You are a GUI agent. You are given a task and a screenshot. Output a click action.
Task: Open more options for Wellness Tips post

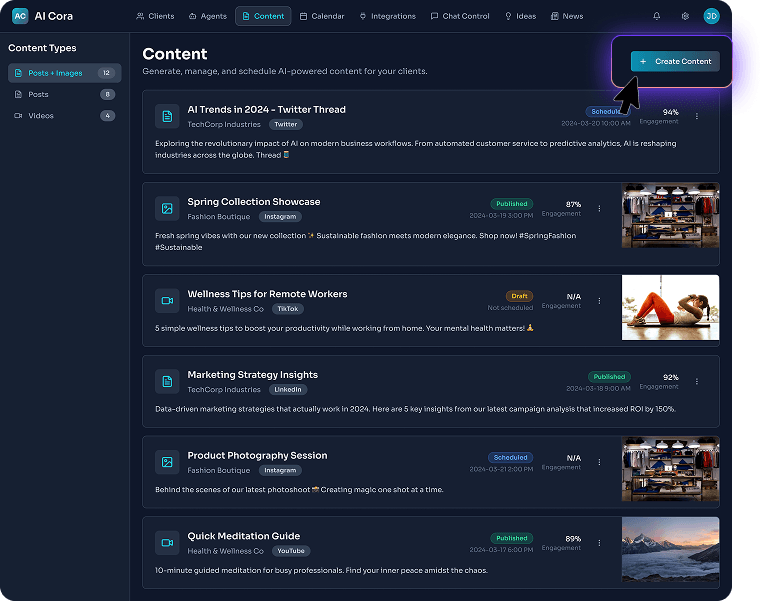click(599, 301)
